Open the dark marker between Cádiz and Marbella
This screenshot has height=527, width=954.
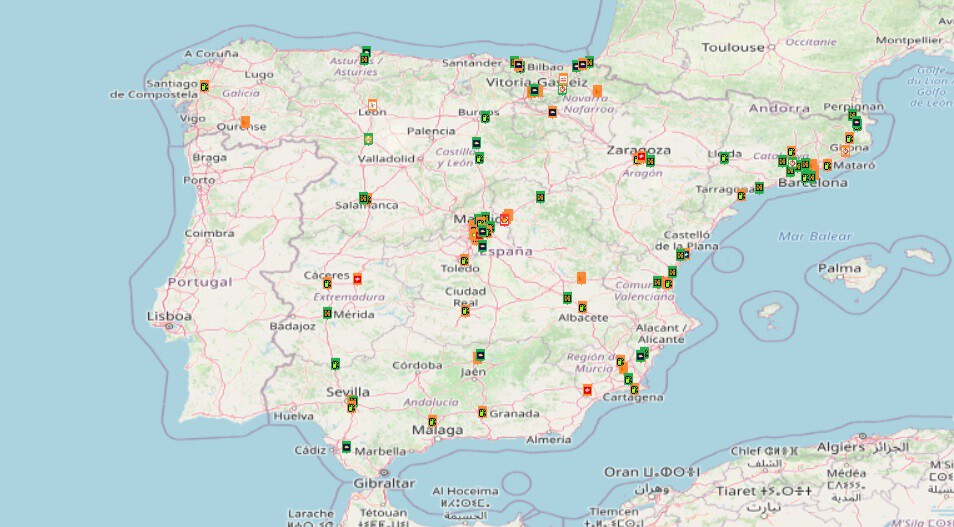[347, 446]
